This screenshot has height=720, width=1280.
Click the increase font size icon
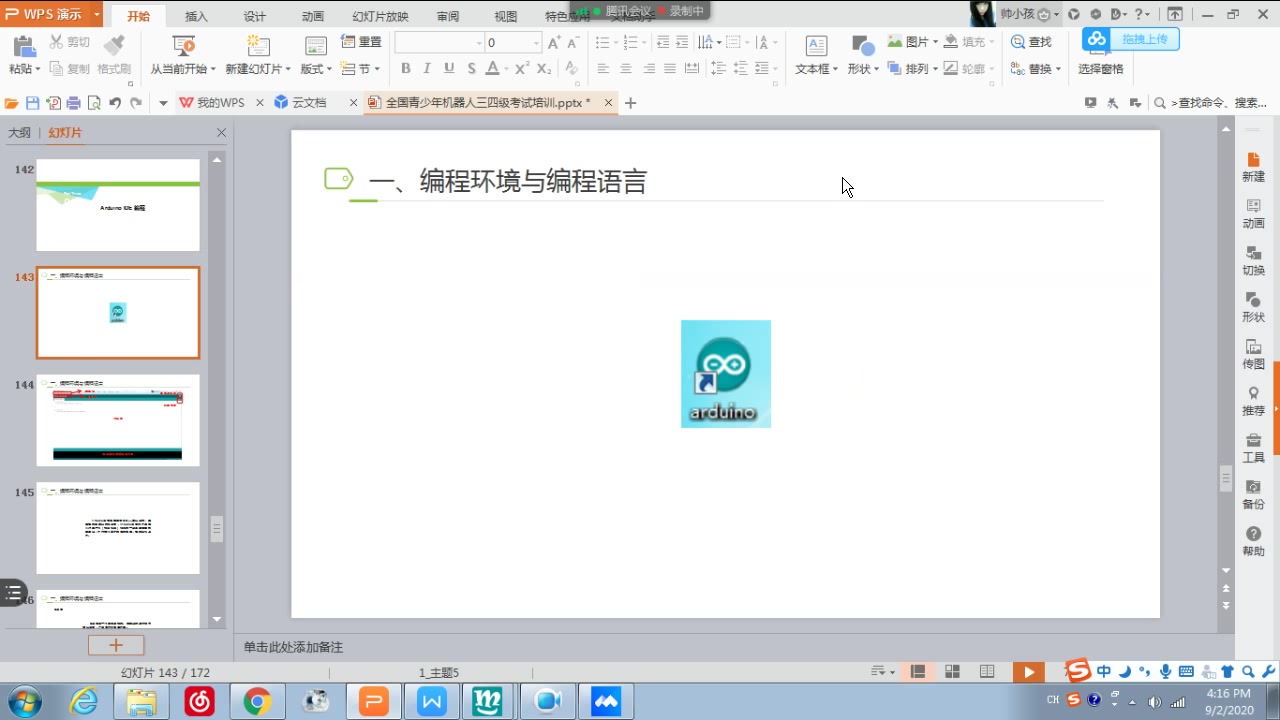[554, 43]
